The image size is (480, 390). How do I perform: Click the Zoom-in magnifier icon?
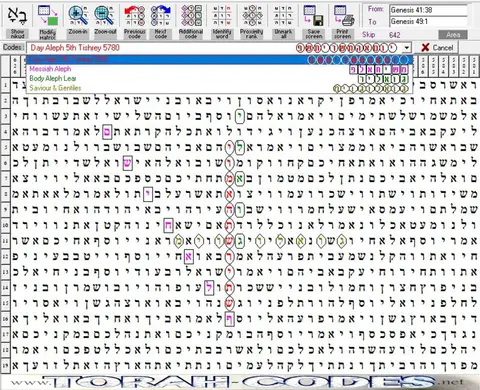pyautogui.click(x=78, y=16)
